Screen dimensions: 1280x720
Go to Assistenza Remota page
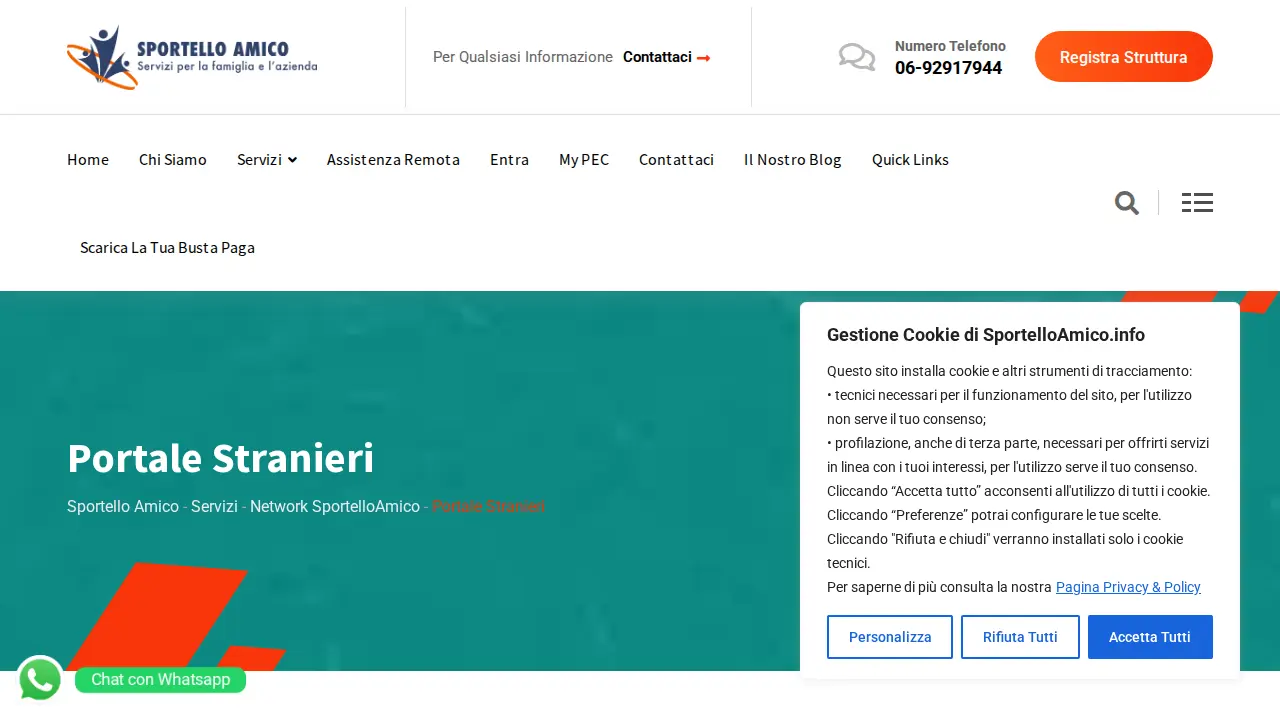coord(393,160)
